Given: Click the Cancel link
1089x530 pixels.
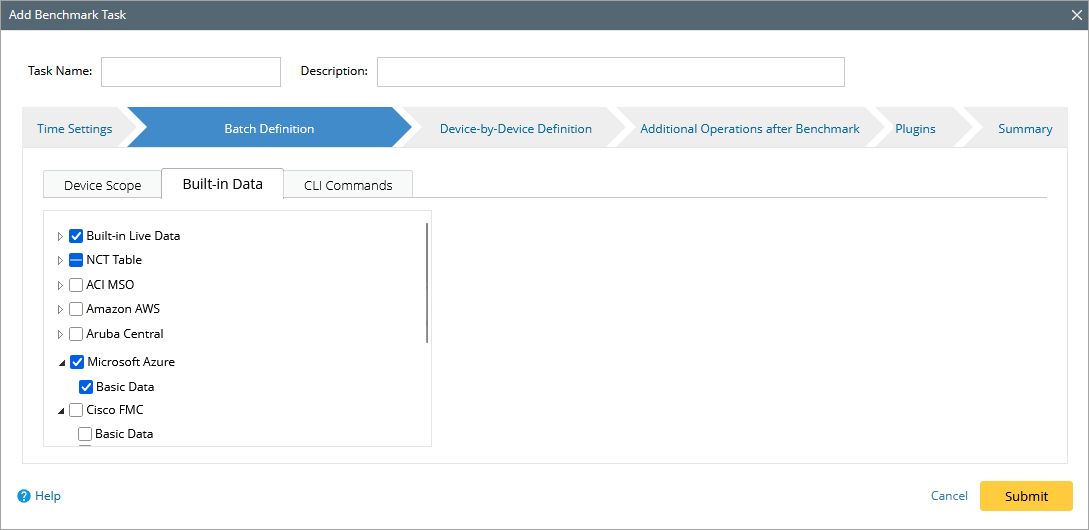Looking at the screenshot, I should coord(949,496).
